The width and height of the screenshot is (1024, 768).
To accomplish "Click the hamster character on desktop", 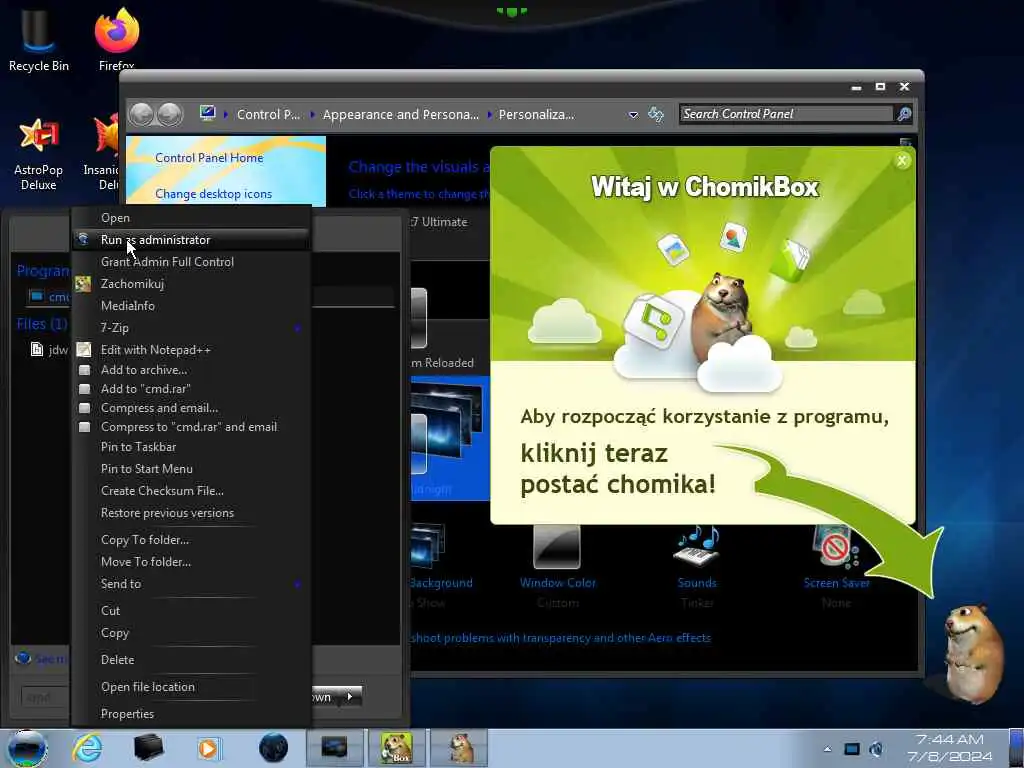I will coord(973,653).
